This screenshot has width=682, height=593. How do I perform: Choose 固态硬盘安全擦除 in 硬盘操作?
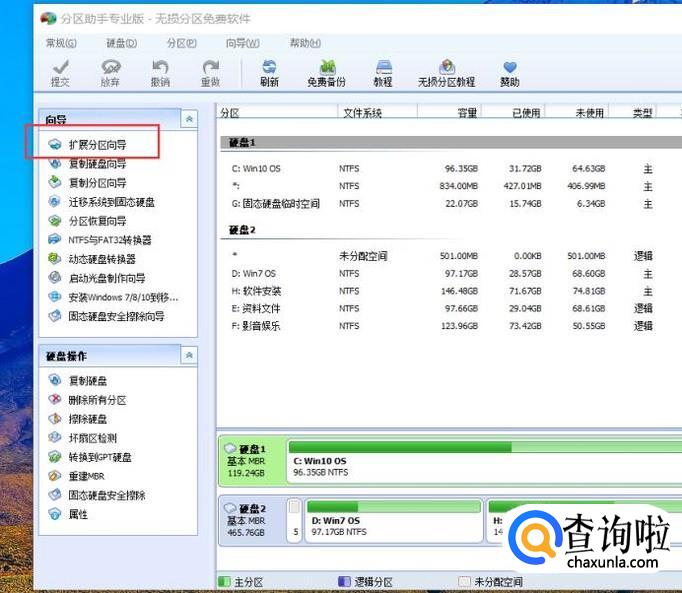point(97,495)
